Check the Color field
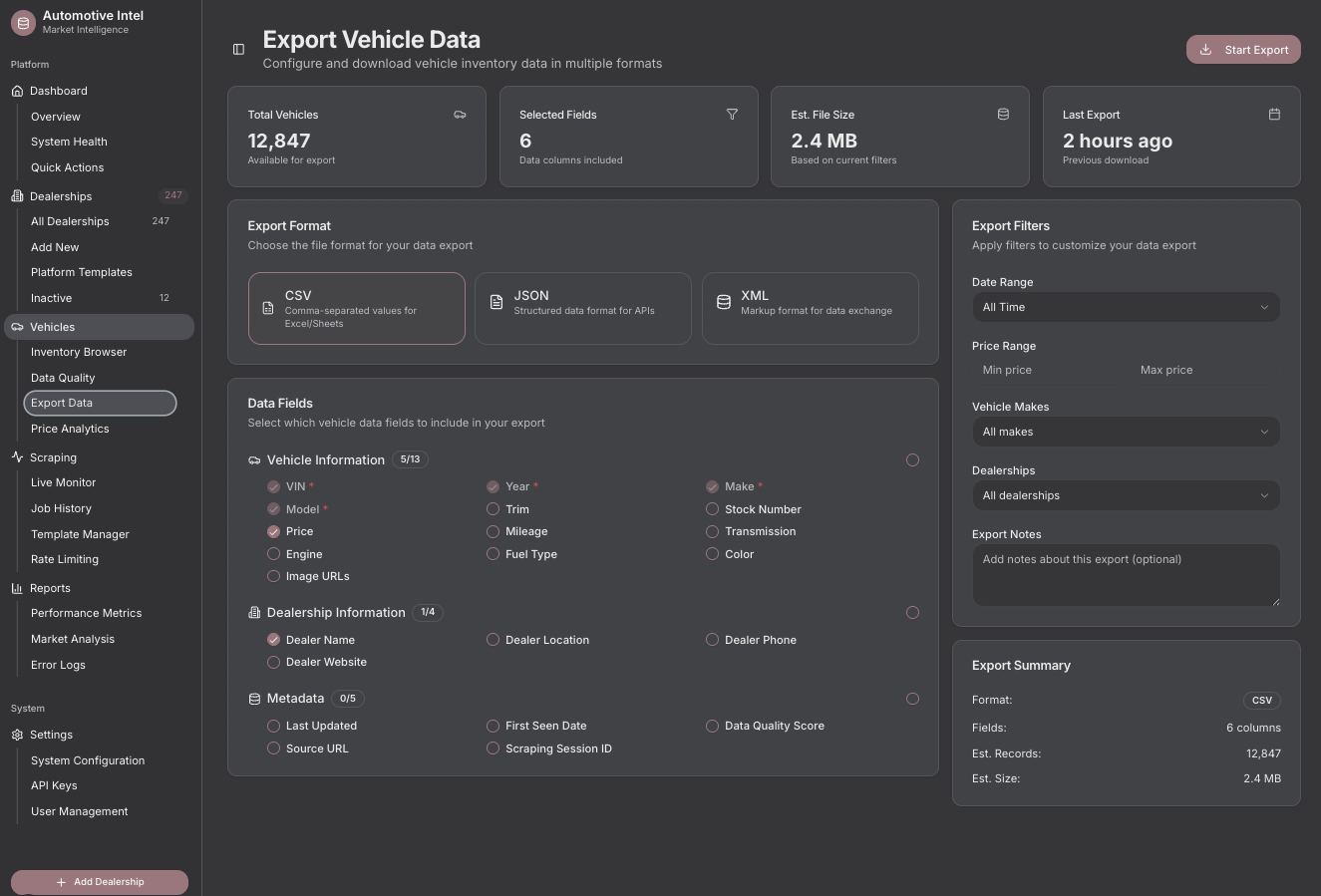This screenshot has width=1321, height=896. point(712,554)
